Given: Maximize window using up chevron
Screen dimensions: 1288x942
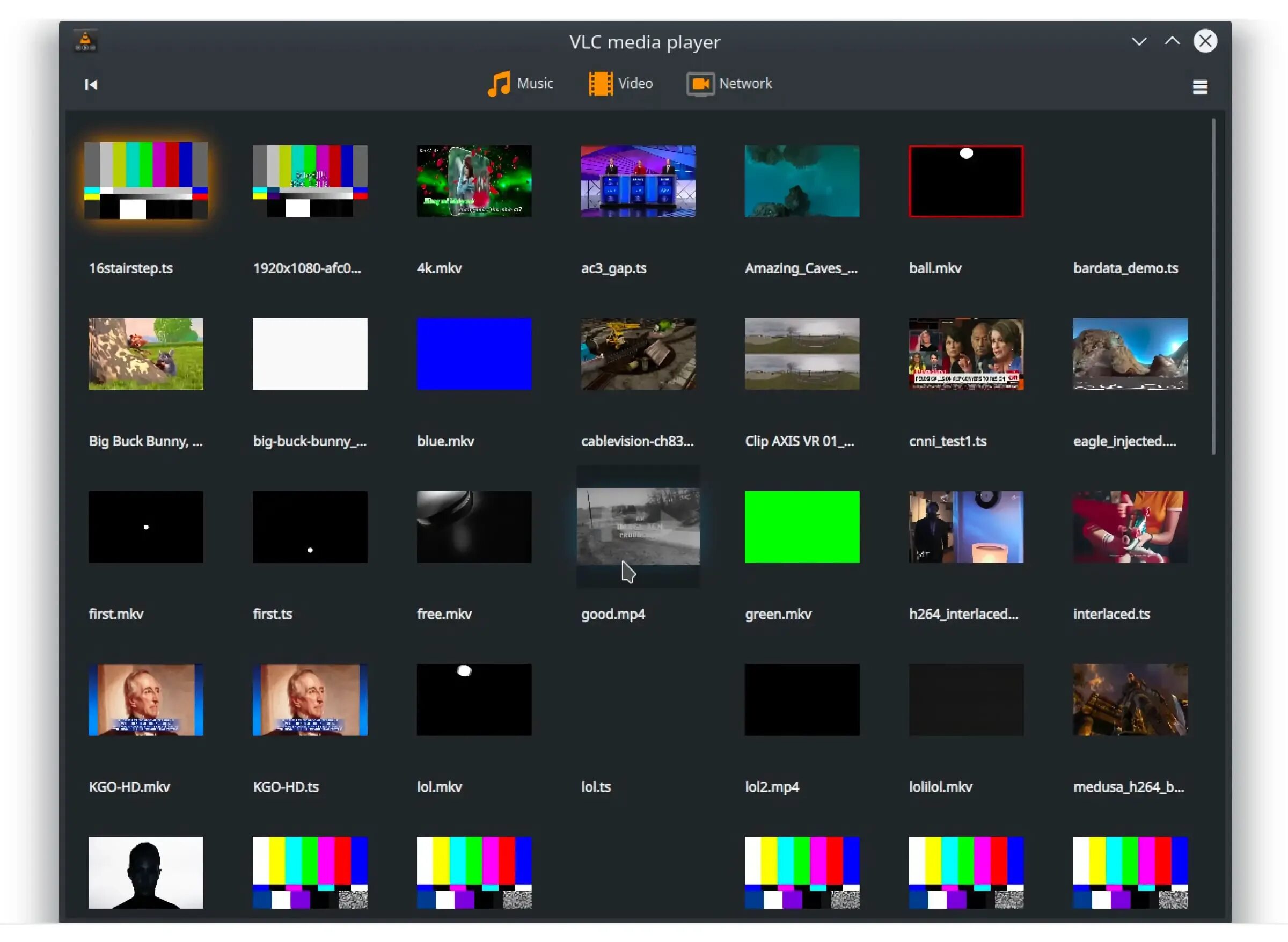Looking at the screenshot, I should pos(1172,41).
